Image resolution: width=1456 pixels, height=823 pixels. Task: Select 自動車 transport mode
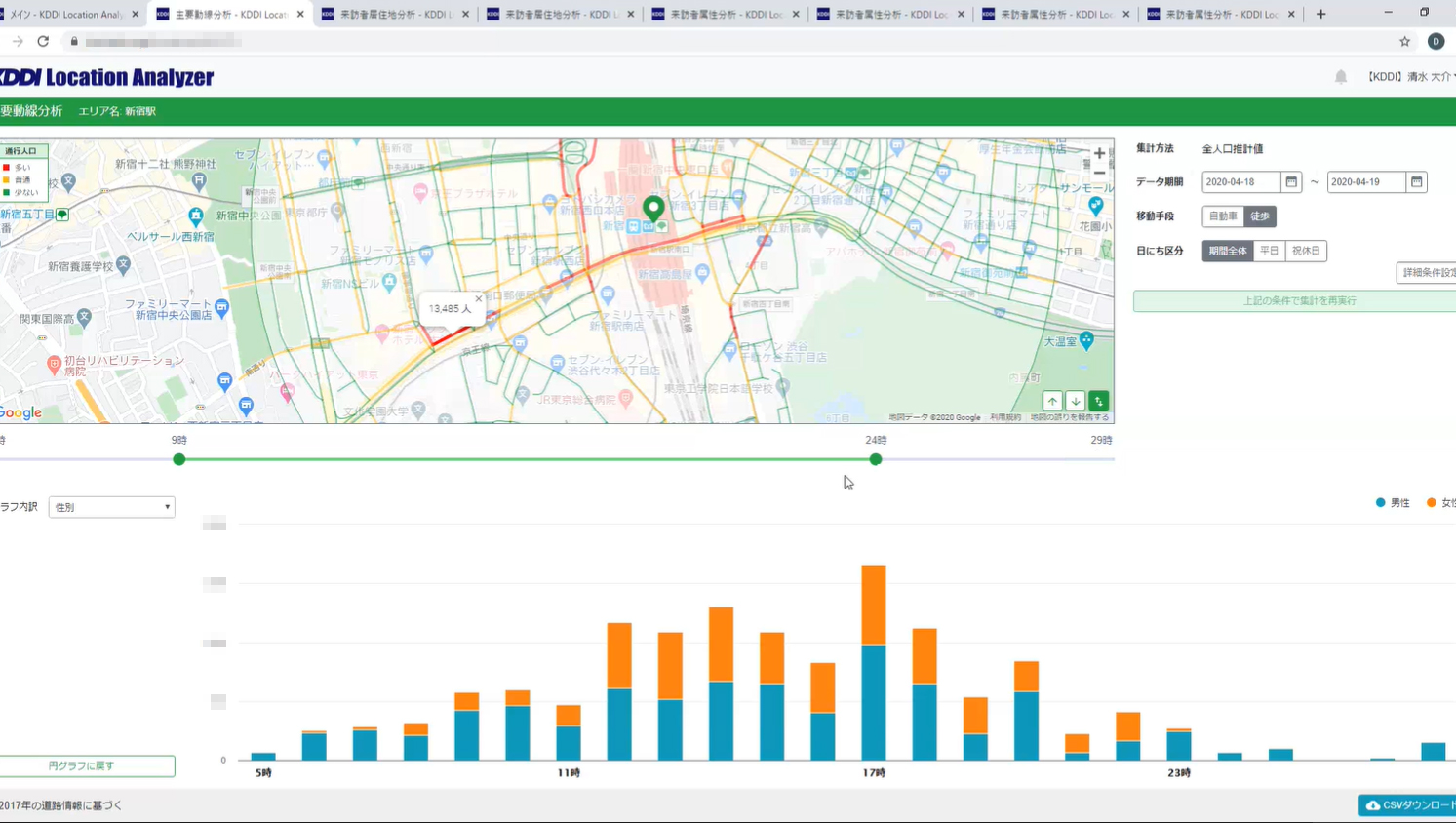tap(1223, 216)
